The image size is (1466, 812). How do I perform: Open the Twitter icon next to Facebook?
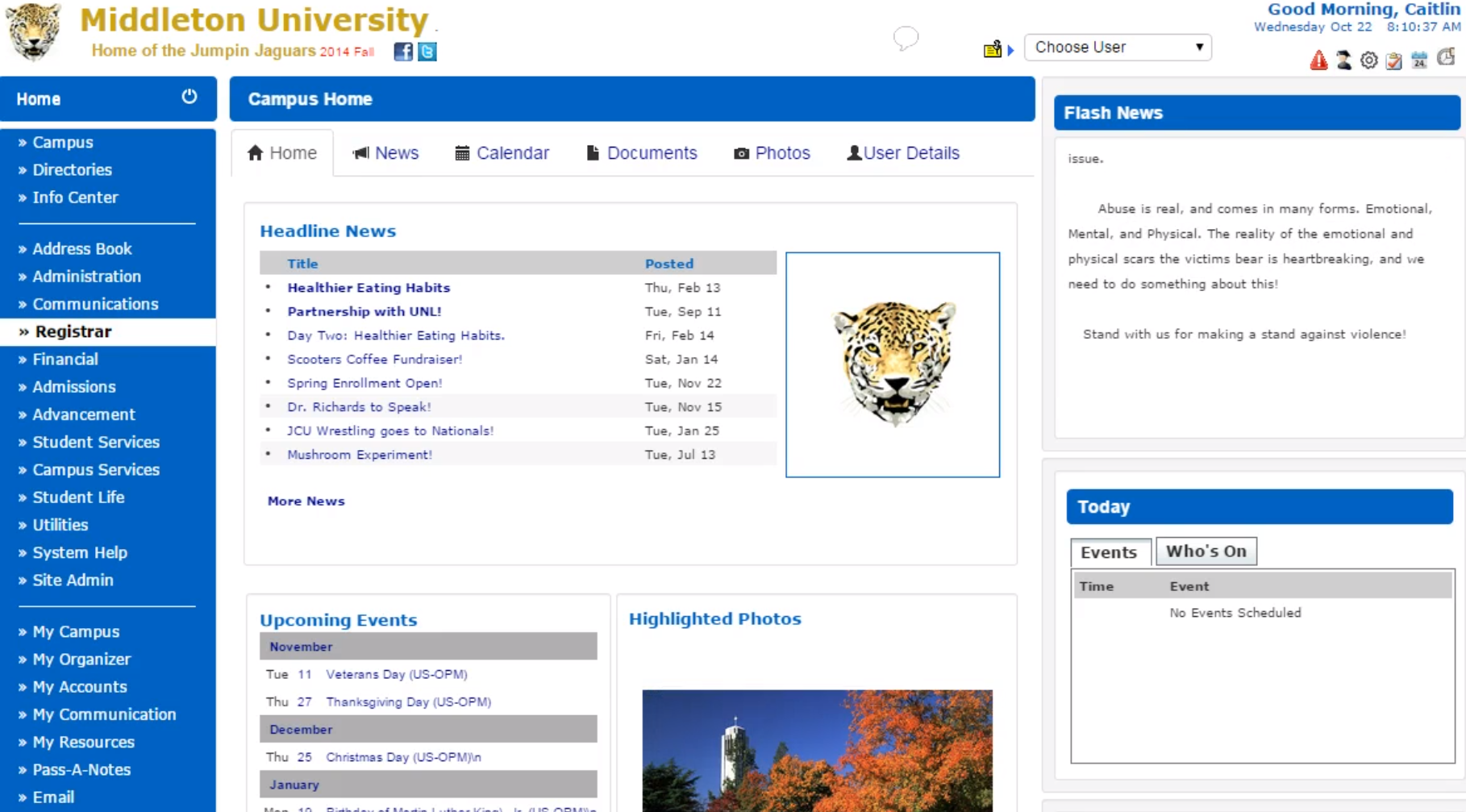pos(427,52)
